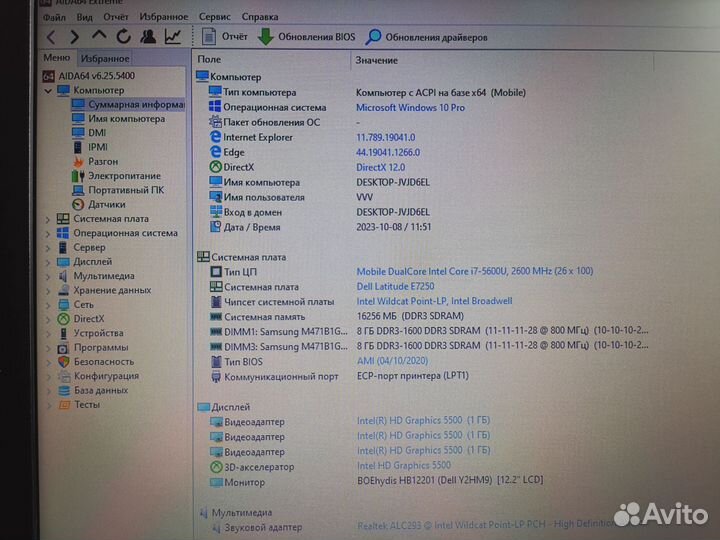Image resolution: width=720 pixels, height=540 pixels.
Task: Open user/remote management icon in toolbar
Action: click(x=148, y=37)
